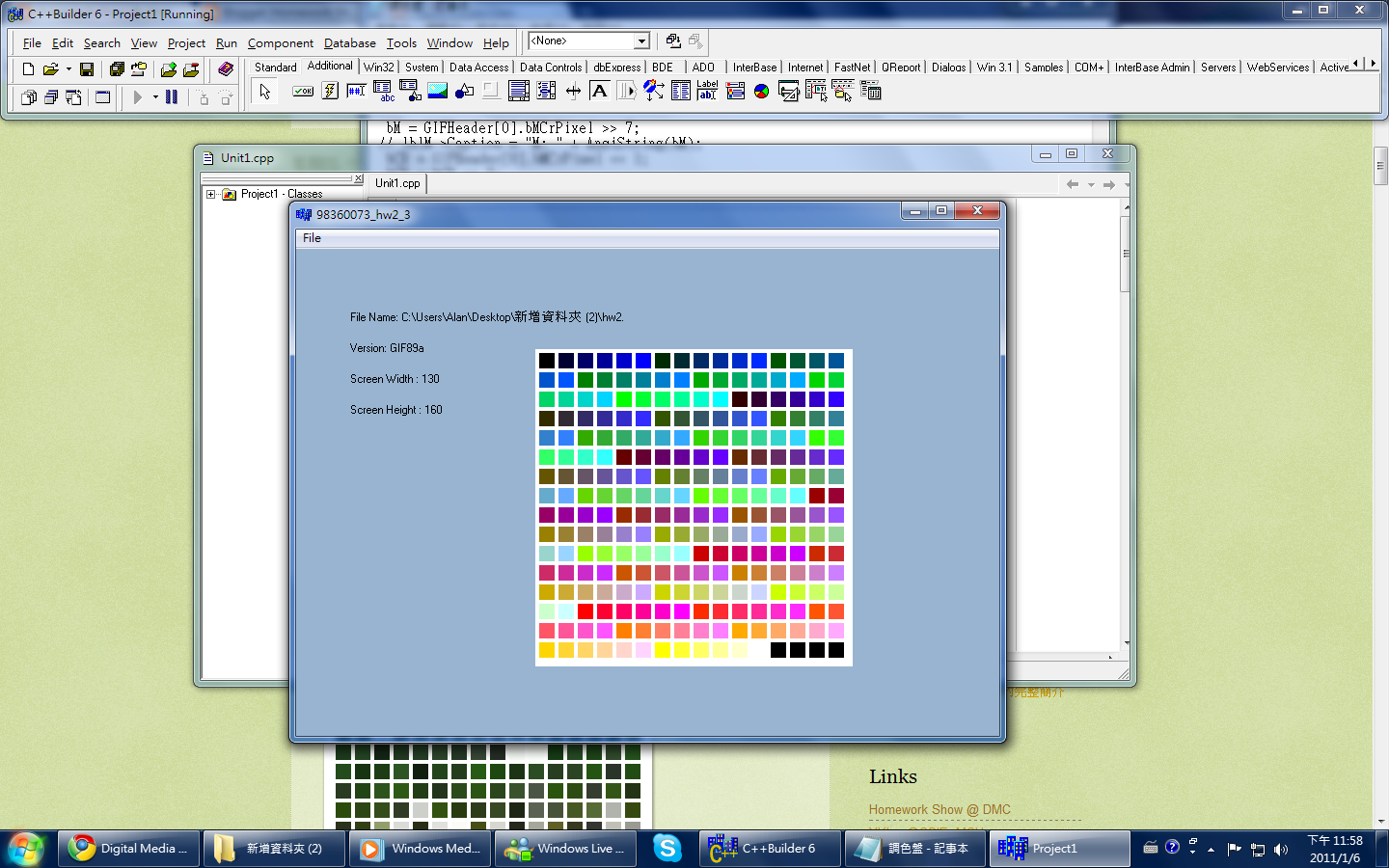Create a new item with New icon

coord(28,69)
